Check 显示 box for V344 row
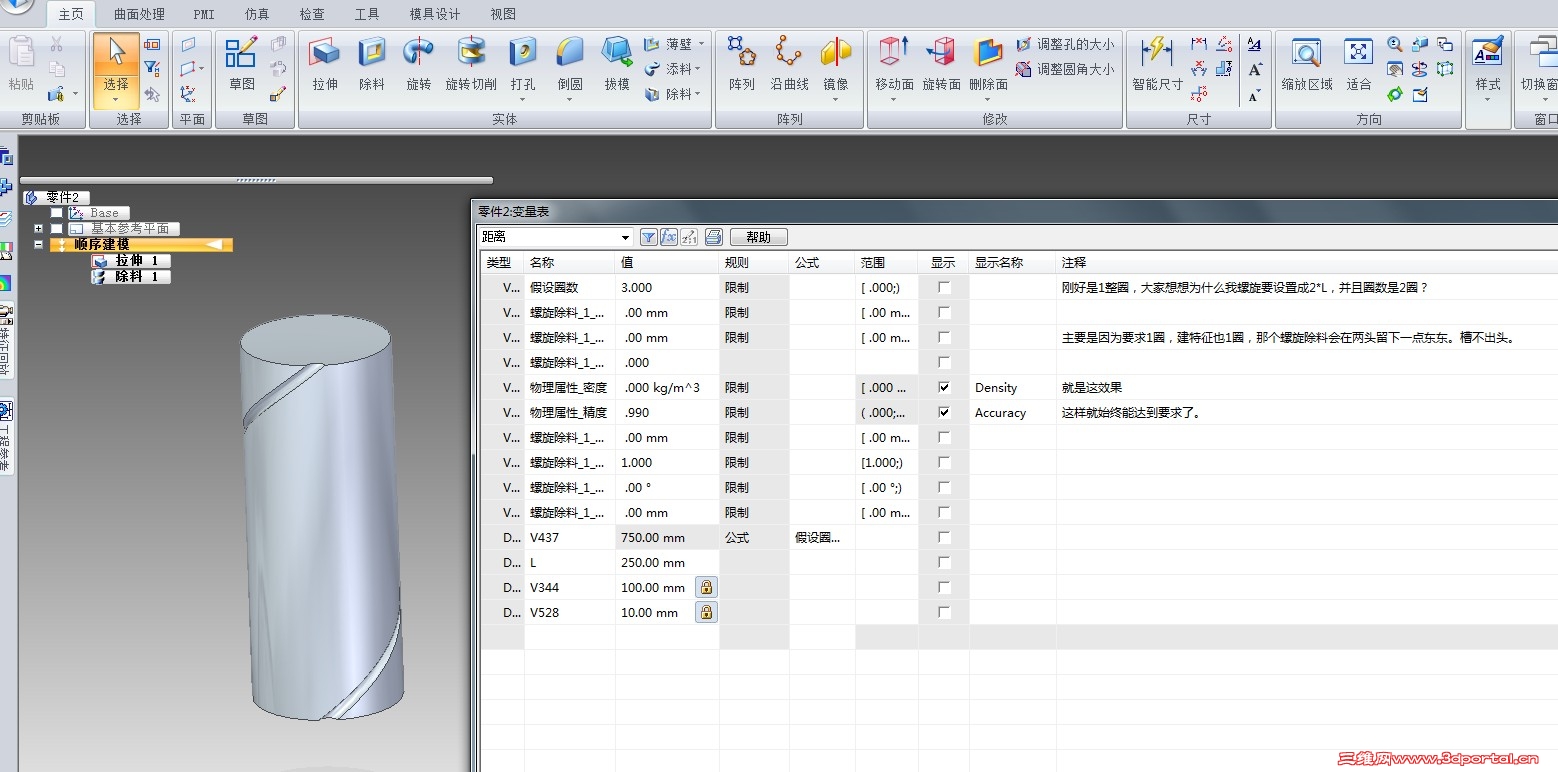1558x772 pixels. [x=944, y=587]
